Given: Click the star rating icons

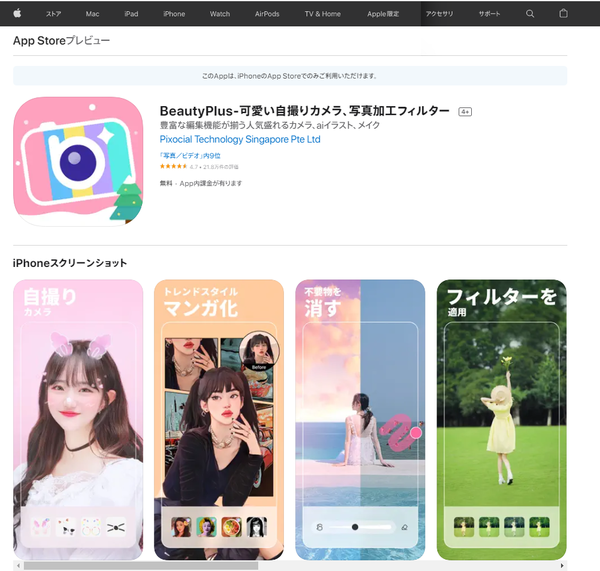Looking at the screenshot, I should (x=173, y=166).
